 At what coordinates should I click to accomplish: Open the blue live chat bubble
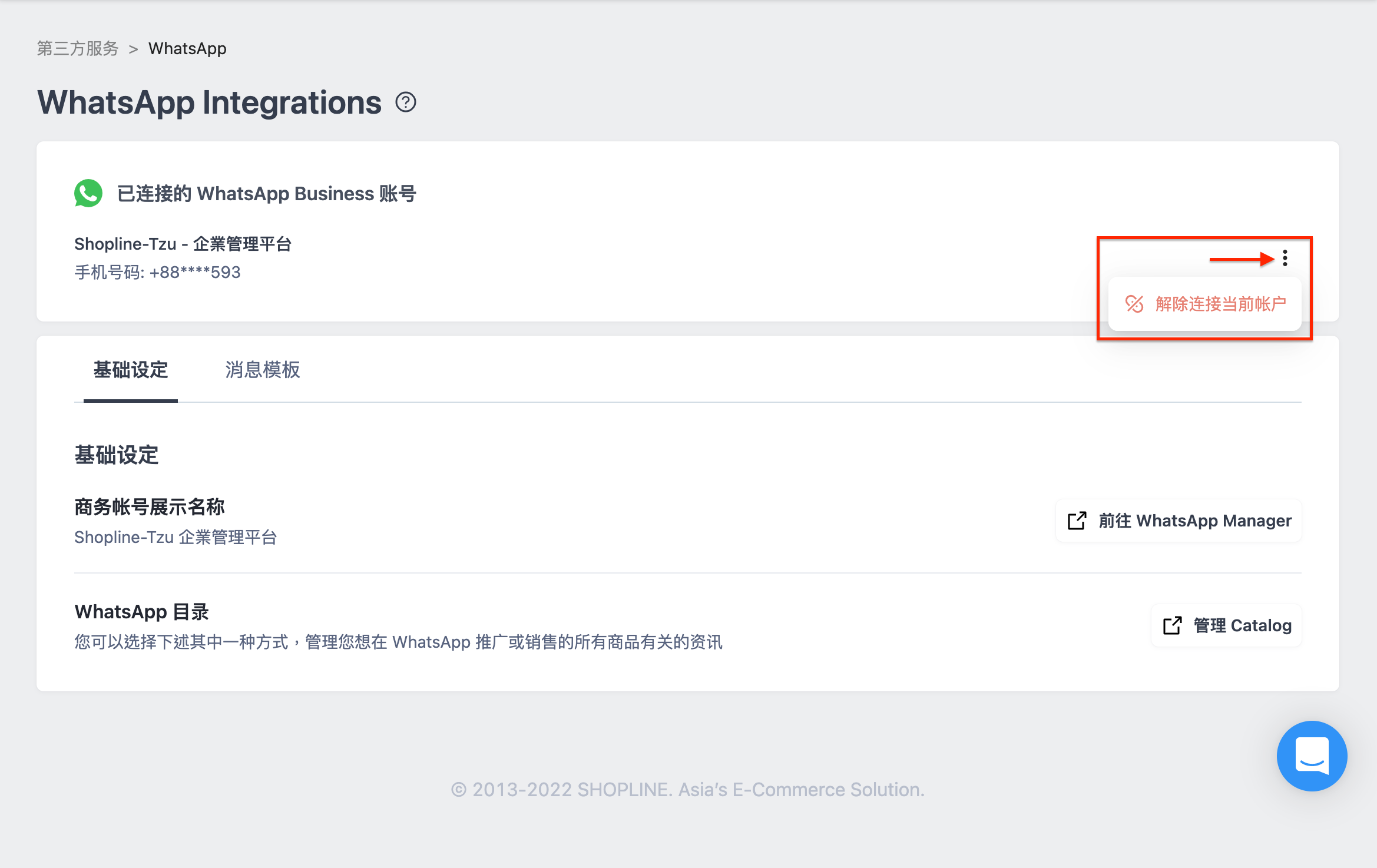[1312, 756]
